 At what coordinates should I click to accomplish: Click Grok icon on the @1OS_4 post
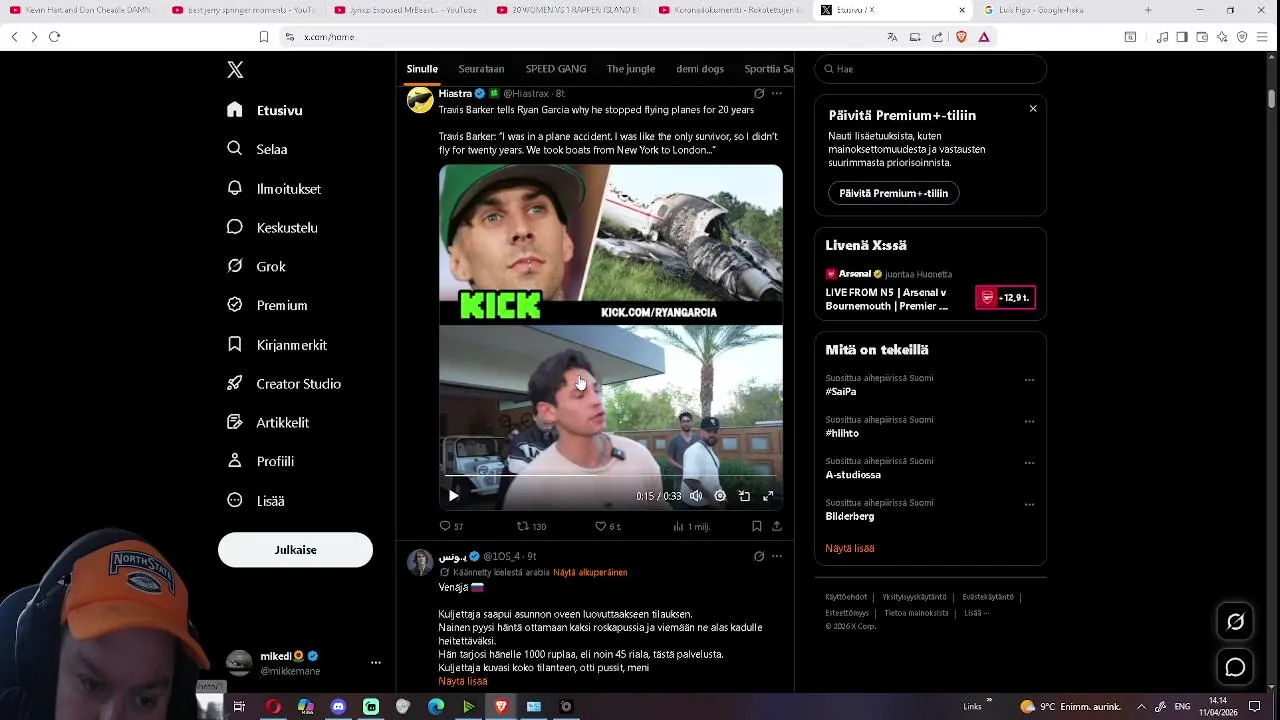point(759,556)
